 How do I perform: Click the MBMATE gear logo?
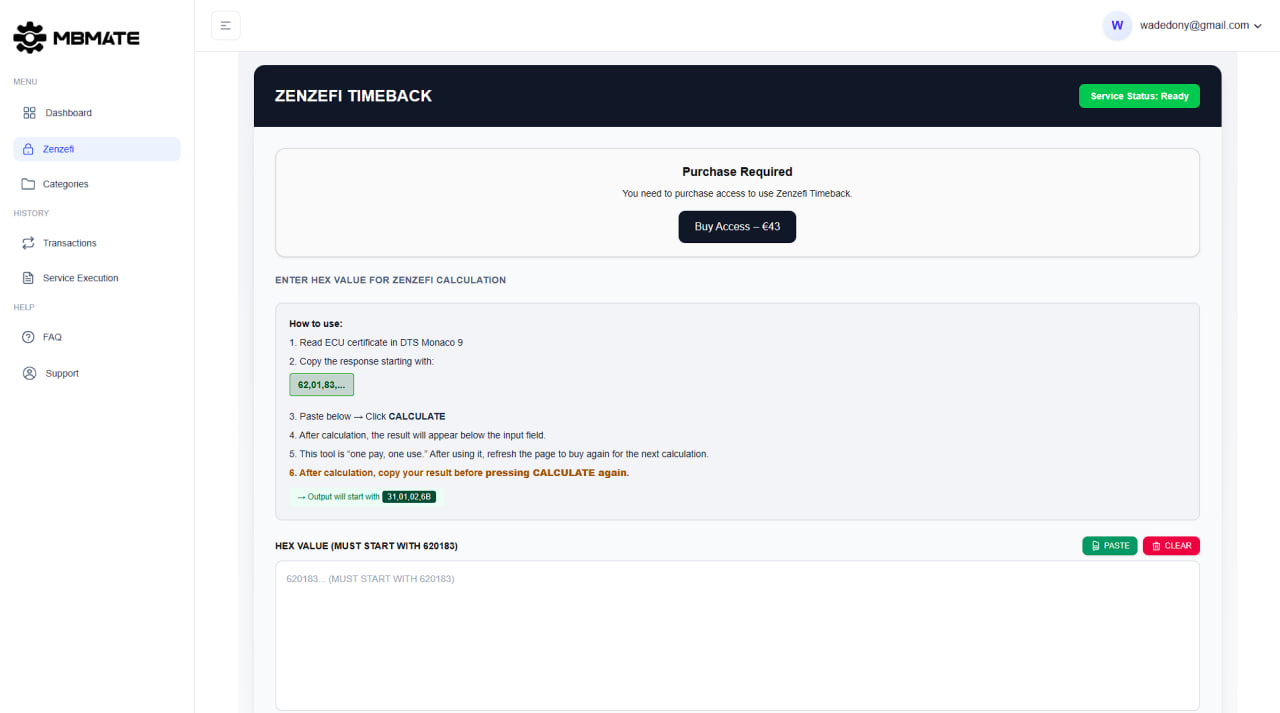pyautogui.click(x=29, y=37)
